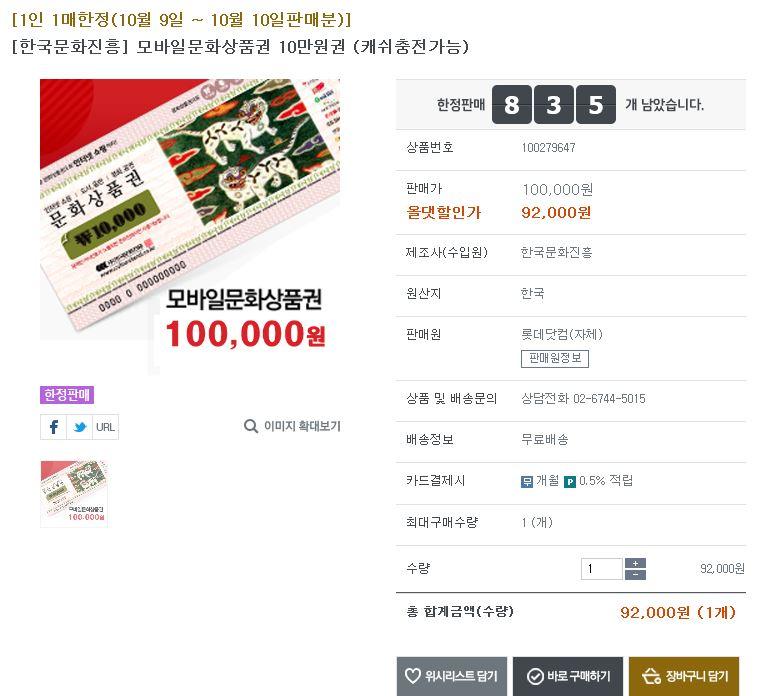Screen dimensions: 758x696
Task: Add to cart with 장바구니 담기
Action: tap(684, 676)
